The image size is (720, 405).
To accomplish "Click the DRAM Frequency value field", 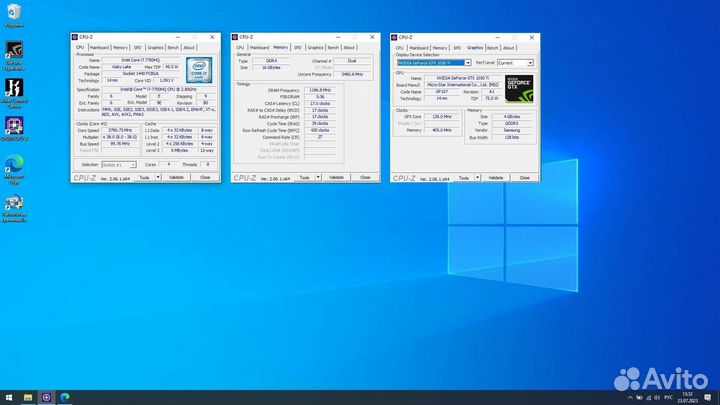I will [320, 90].
